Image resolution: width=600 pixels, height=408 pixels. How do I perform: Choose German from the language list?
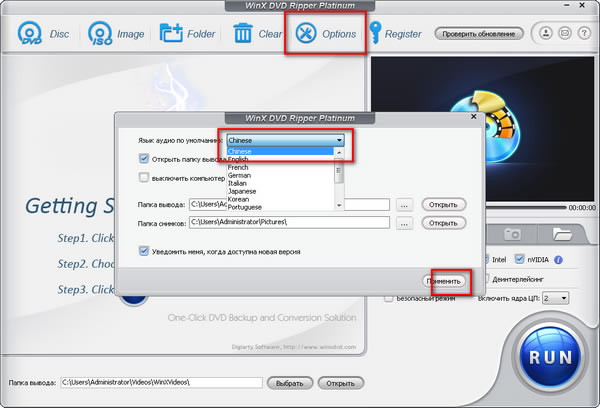pos(280,175)
